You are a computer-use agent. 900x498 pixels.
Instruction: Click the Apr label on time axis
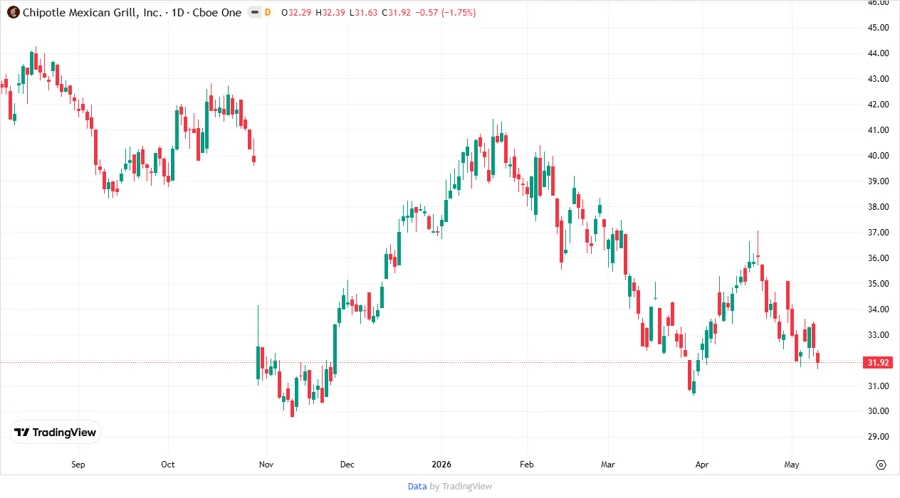click(x=701, y=465)
